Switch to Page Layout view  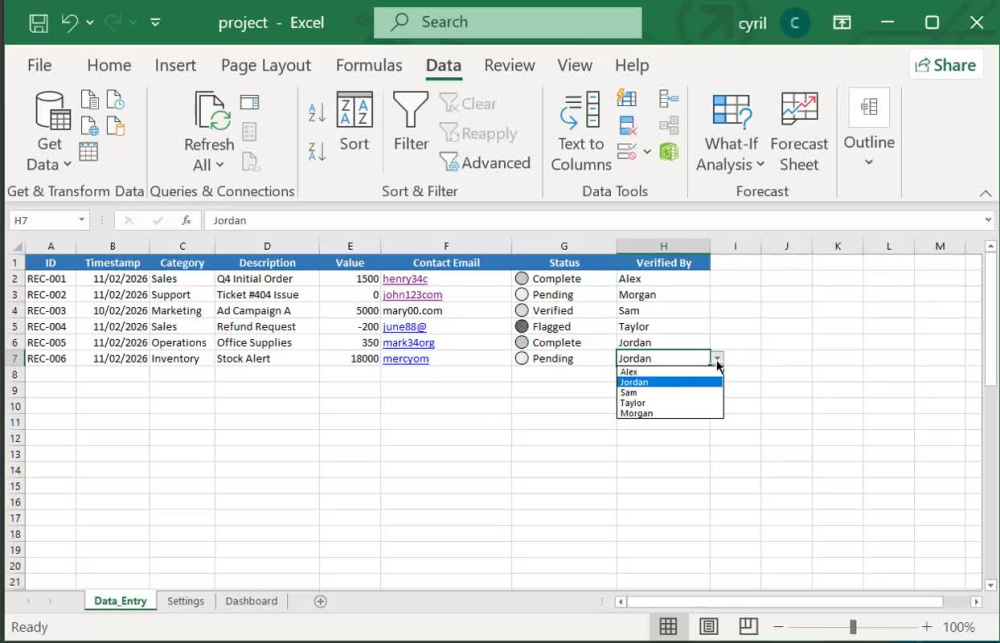pyautogui.click(x=709, y=626)
